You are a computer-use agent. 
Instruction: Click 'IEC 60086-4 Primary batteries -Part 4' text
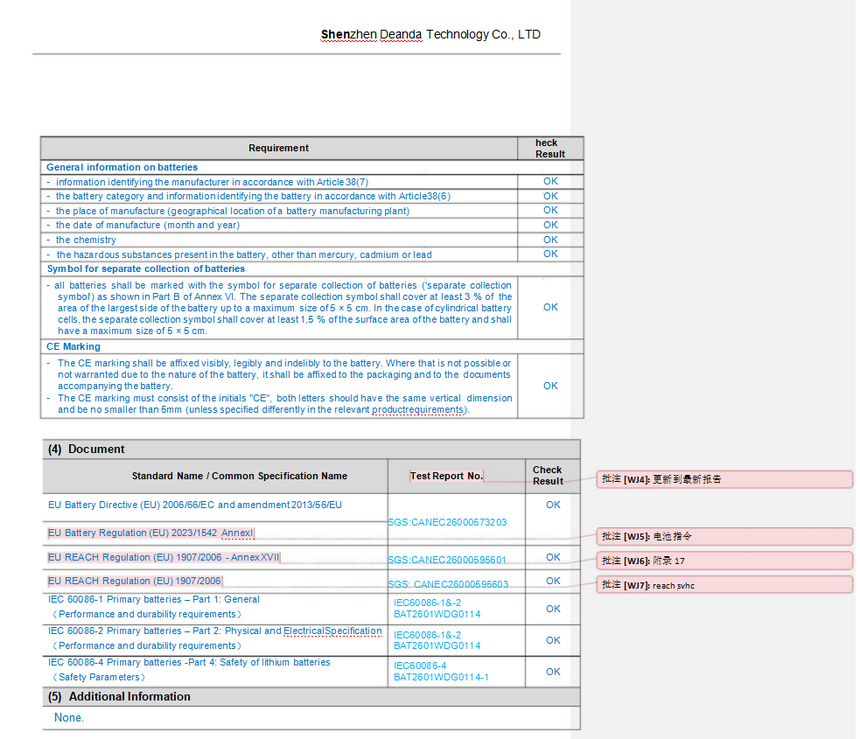click(x=189, y=662)
